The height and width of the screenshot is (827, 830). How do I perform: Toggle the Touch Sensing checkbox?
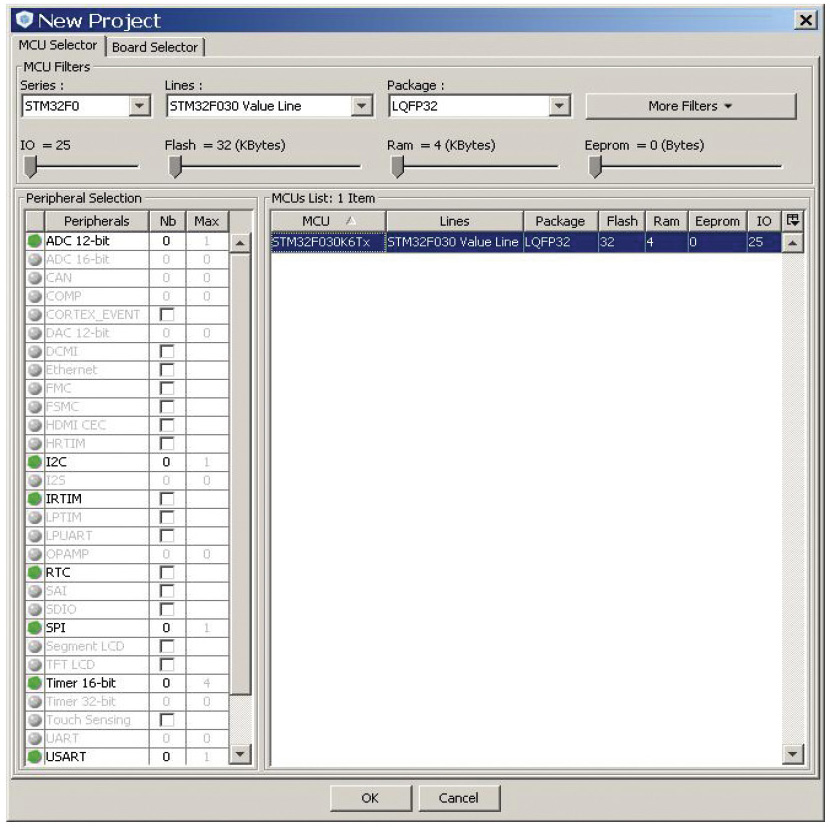[167, 720]
